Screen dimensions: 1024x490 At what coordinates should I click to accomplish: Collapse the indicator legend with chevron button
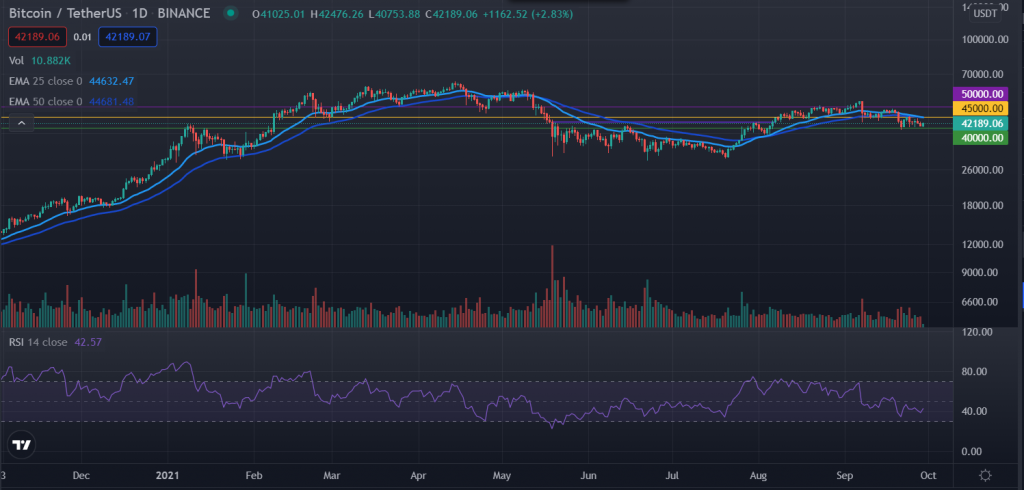[x=22, y=123]
